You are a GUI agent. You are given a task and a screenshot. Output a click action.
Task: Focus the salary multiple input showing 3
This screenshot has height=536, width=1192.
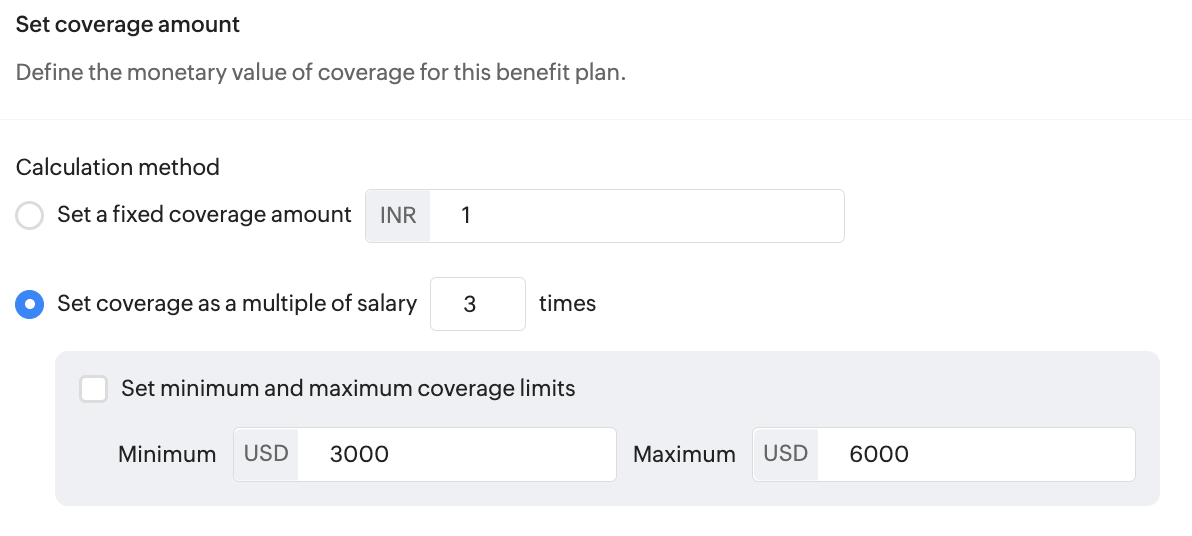pyautogui.click(x=477, y=304)
